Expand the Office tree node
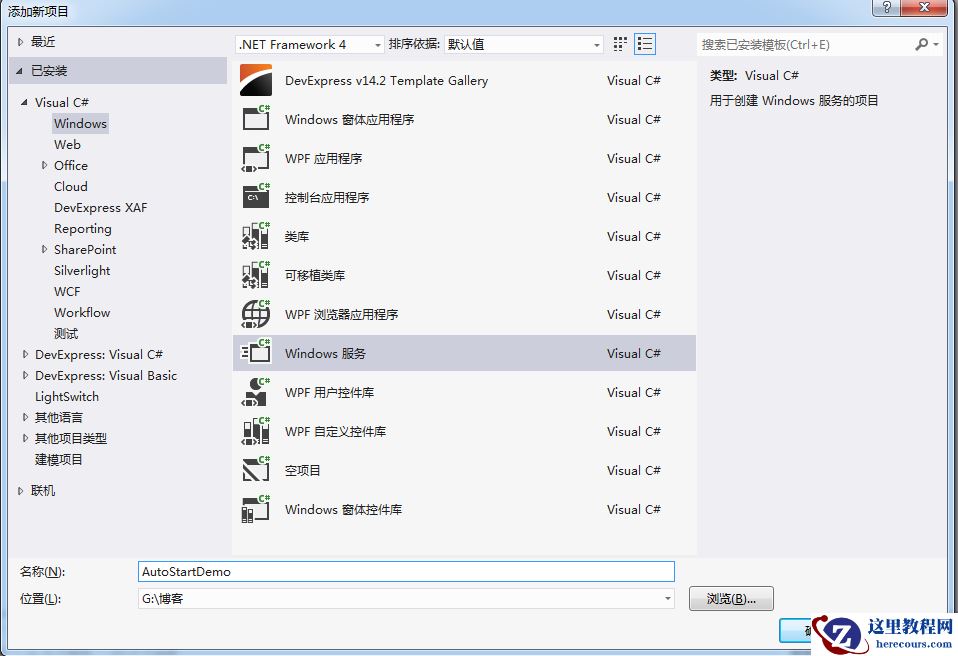Viewport: 958px width, 656px height. pyautogui.click(x=44, y=165)
